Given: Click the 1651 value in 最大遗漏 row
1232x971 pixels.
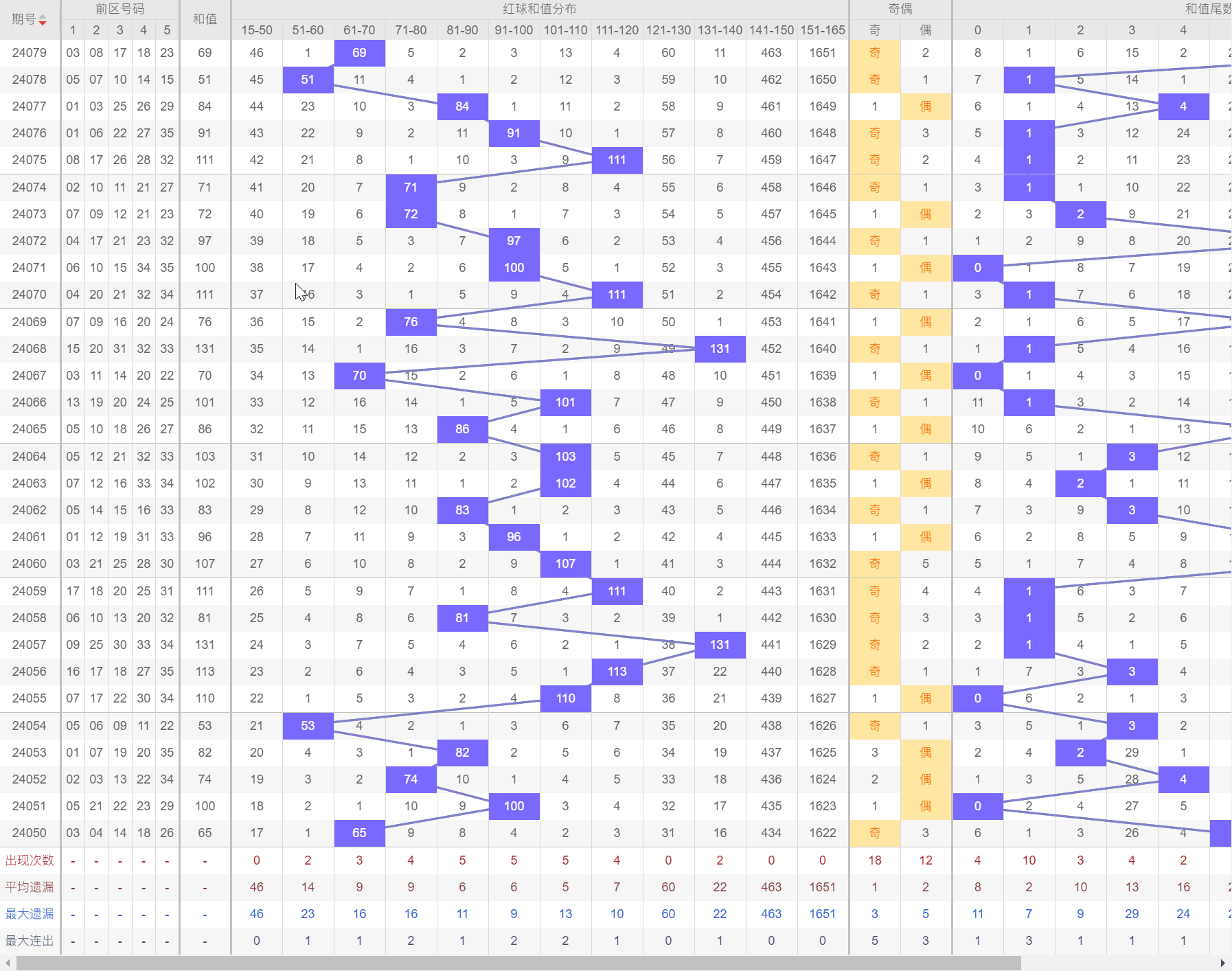Looking at the screenshot, I should (x=823, y=914).
